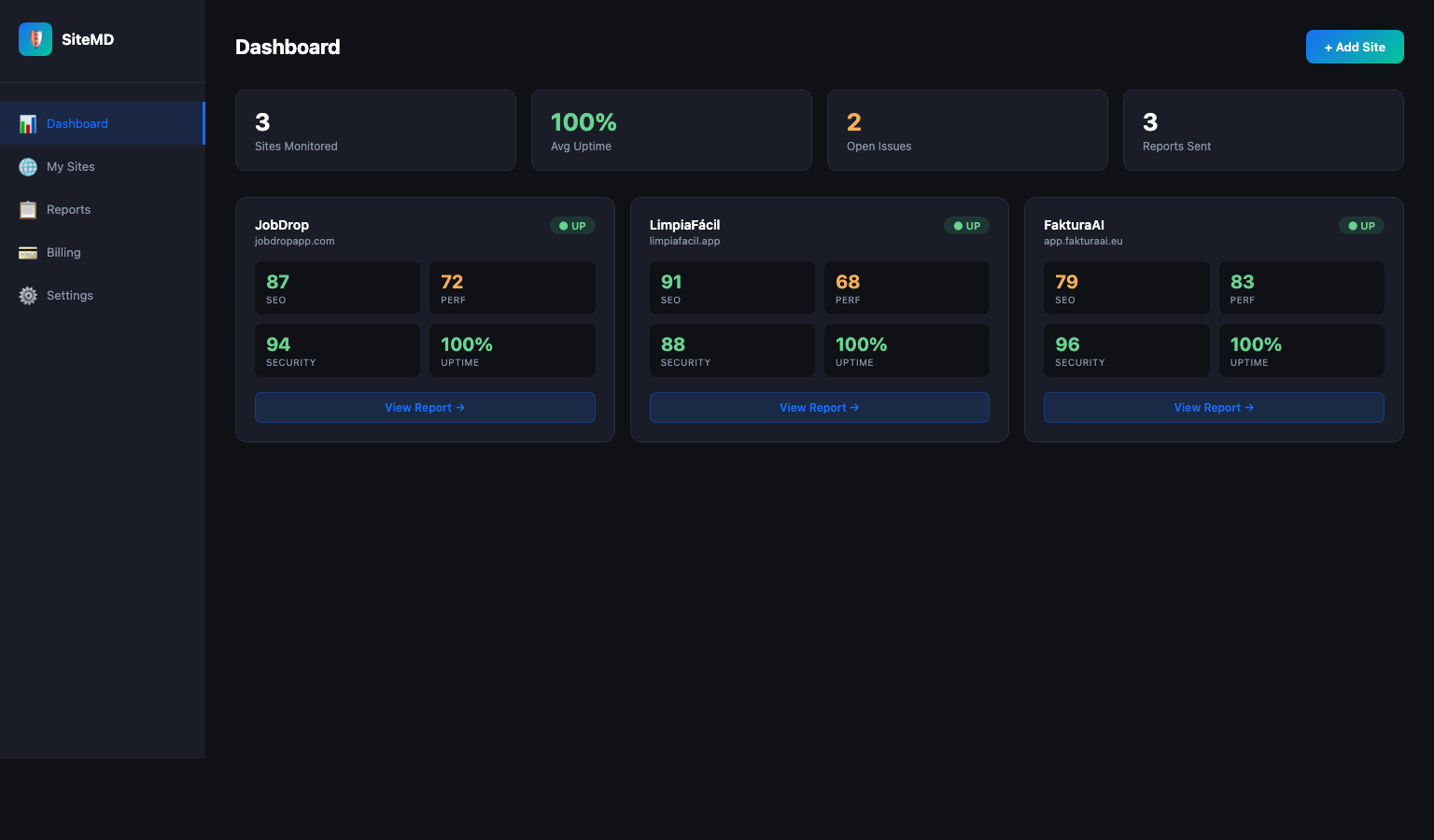This screenshot has height=840, width=1434.
Task: View Report for LimpiaFácil
Action: [820, 407]
